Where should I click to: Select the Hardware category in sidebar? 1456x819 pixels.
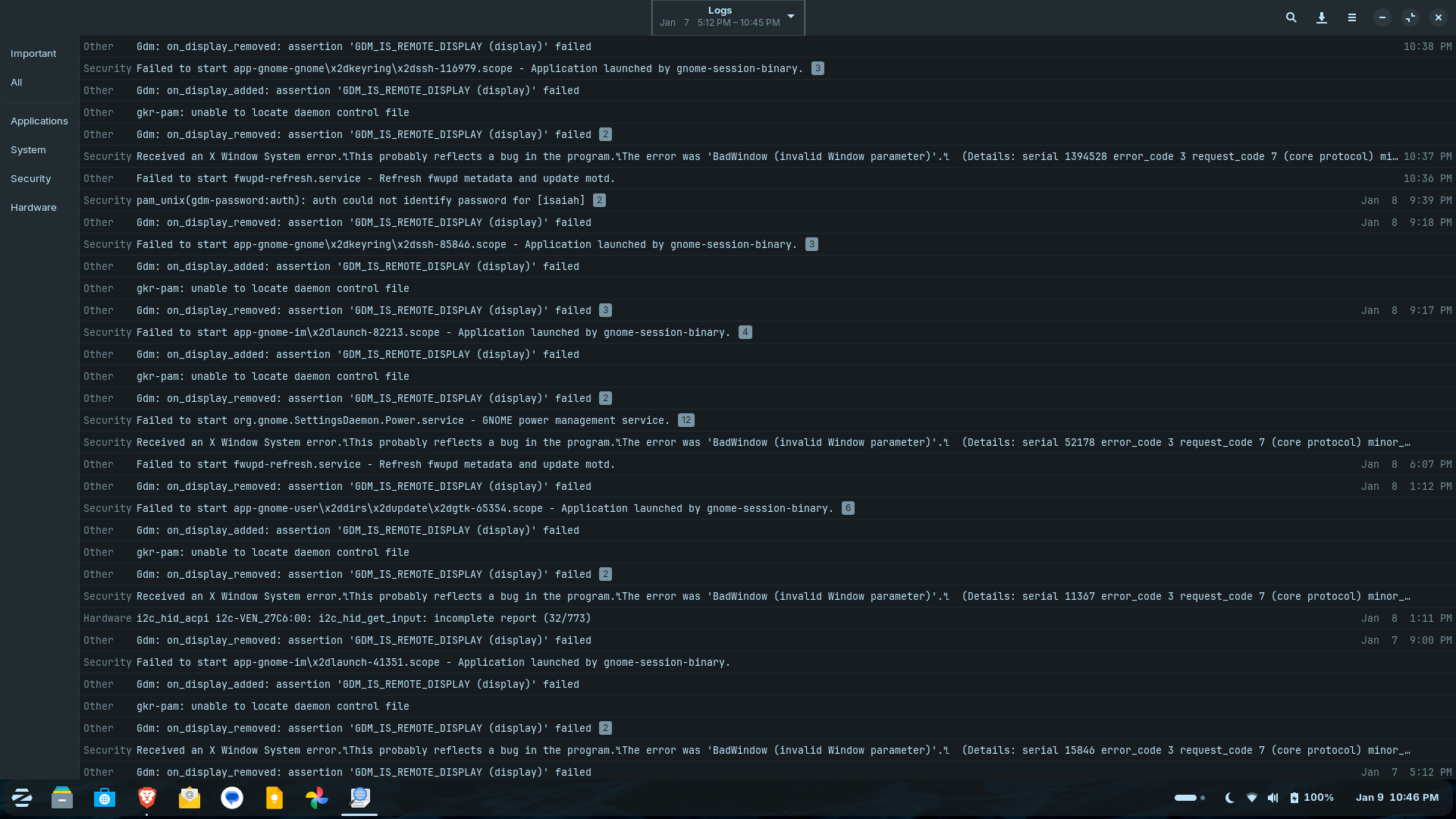[x=33, y=208]
